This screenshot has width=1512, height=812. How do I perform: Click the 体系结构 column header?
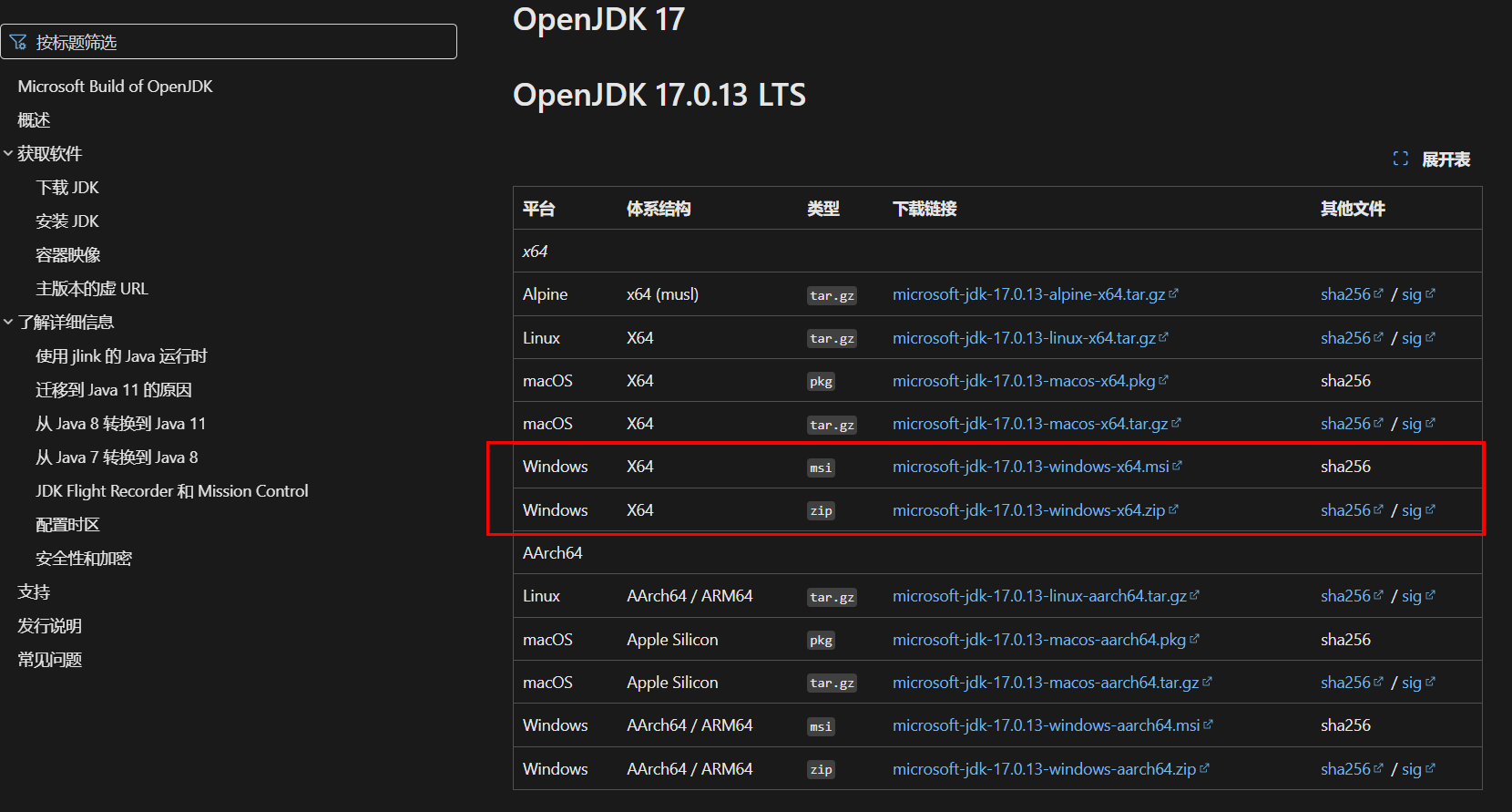click(x=659, y=208)
